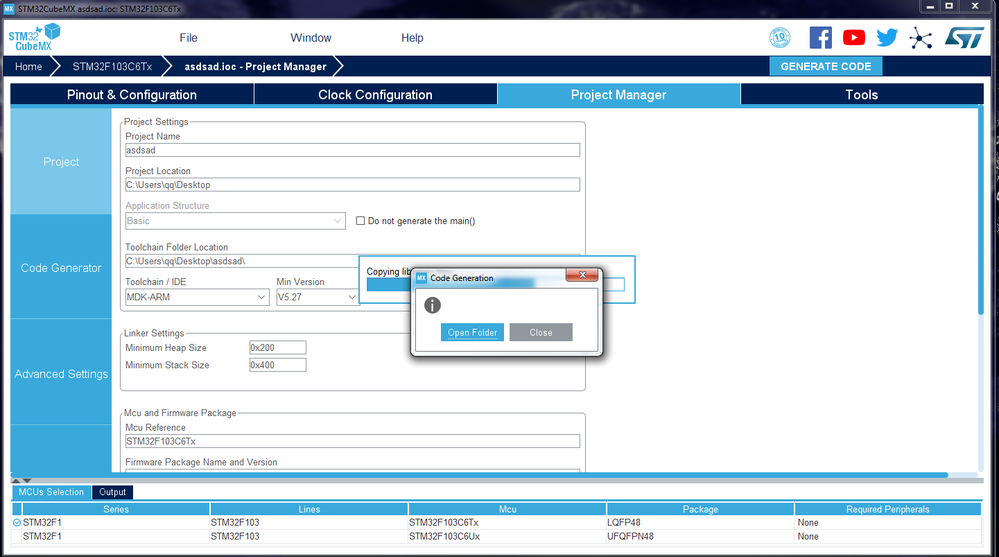Close the Code Generation dialog with red X
This screenshot has width=999, height=557.
(x=582, y=275)
